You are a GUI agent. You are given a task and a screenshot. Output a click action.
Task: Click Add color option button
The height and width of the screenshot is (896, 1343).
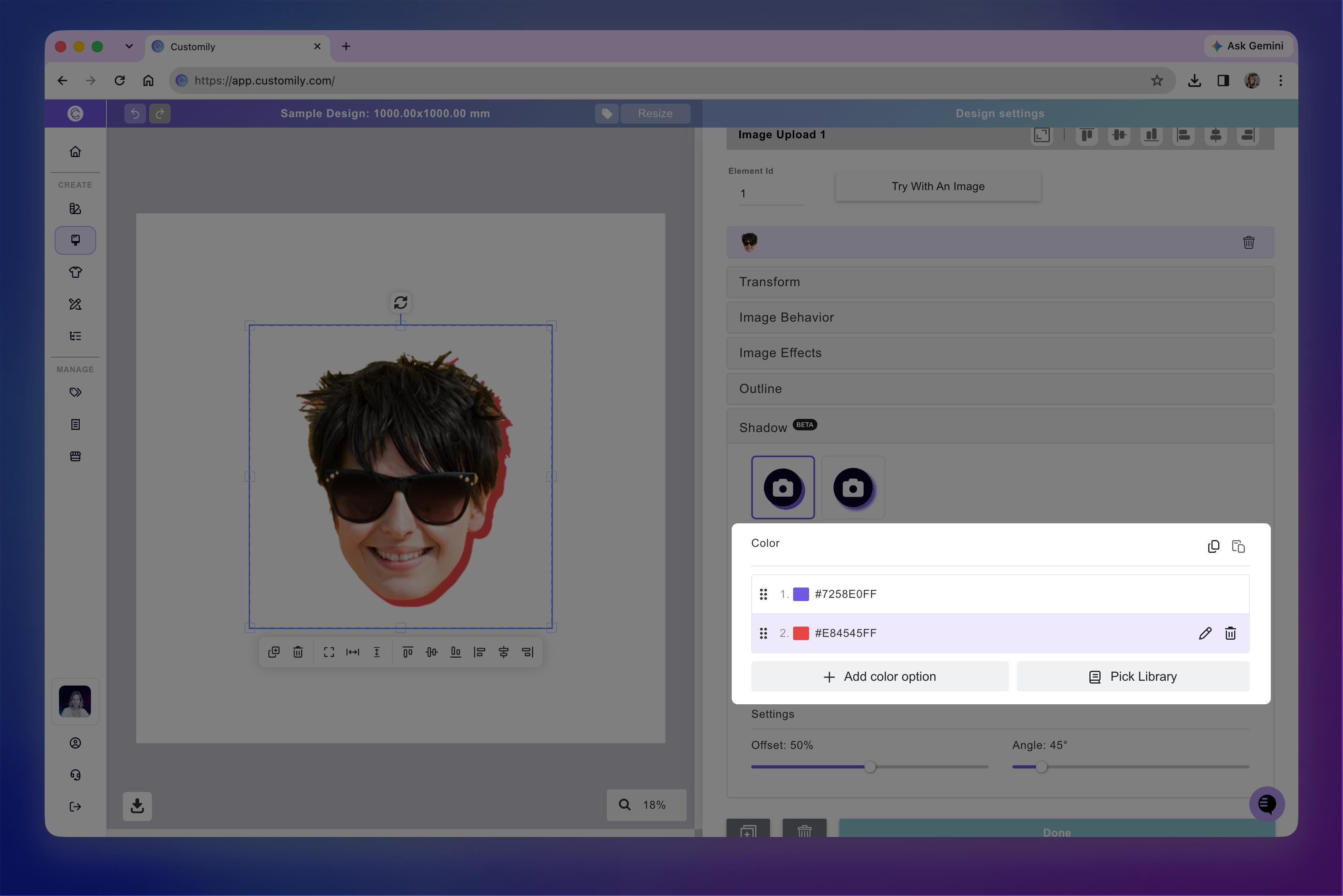(x=879, y=676)
